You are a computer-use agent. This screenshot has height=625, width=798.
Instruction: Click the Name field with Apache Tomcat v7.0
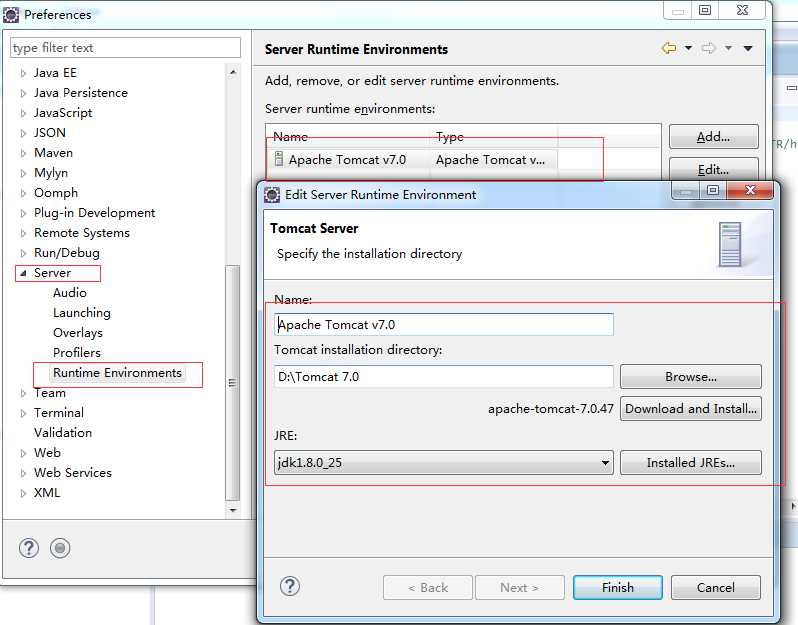[444, 325]
